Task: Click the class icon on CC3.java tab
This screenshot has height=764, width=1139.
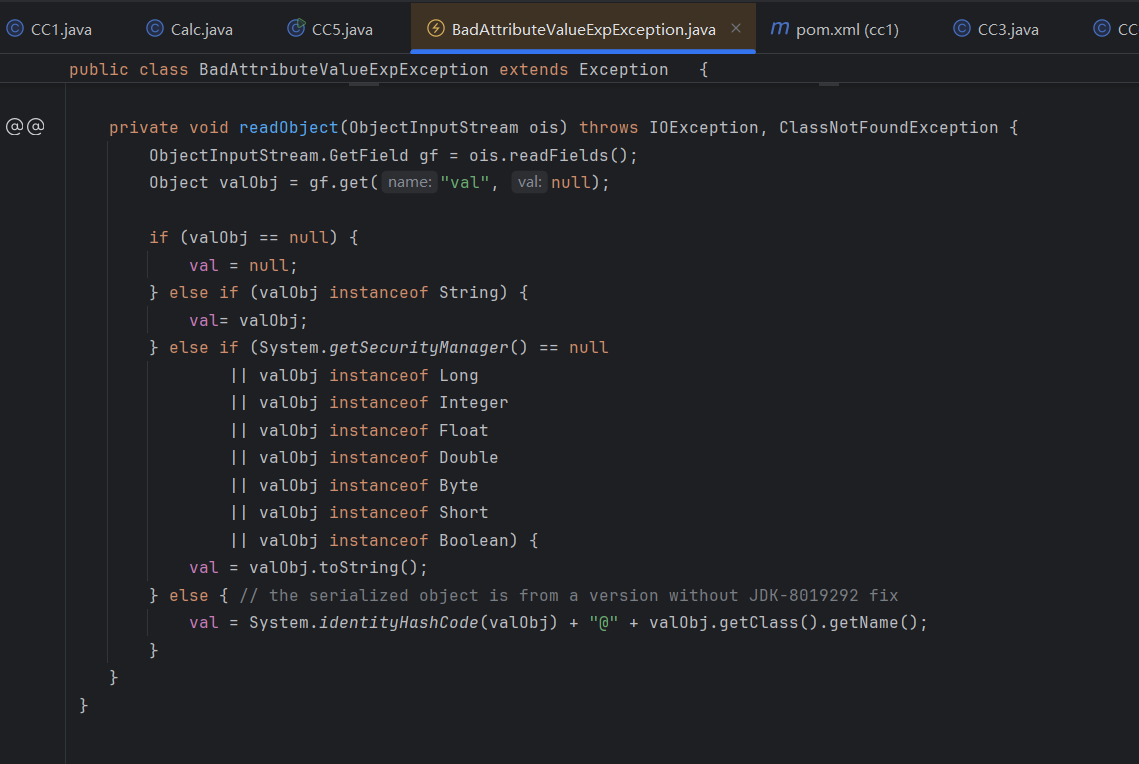Action: pyautogui.click(x=962, y=29)
